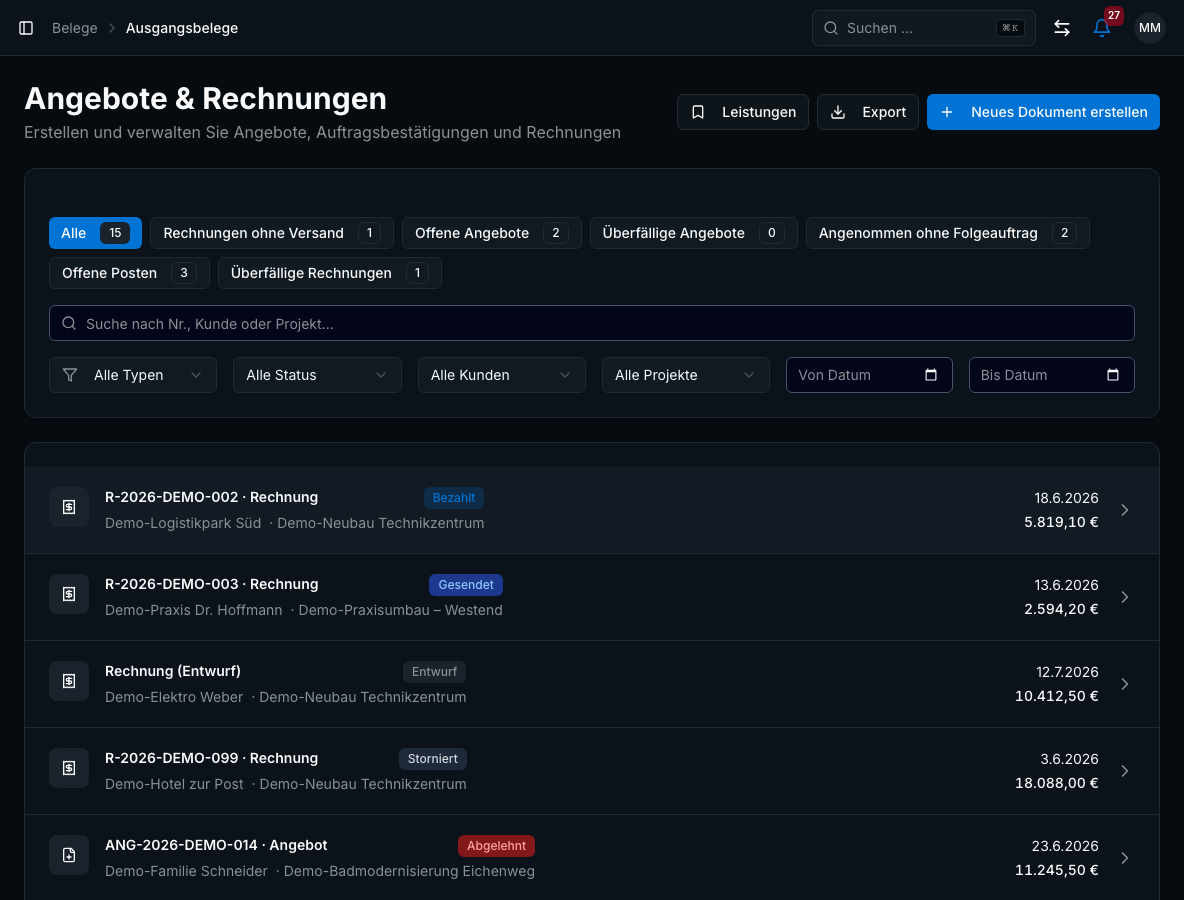Select Überfällige Angebote filter
1184x900 pixels.
[693, 233]
